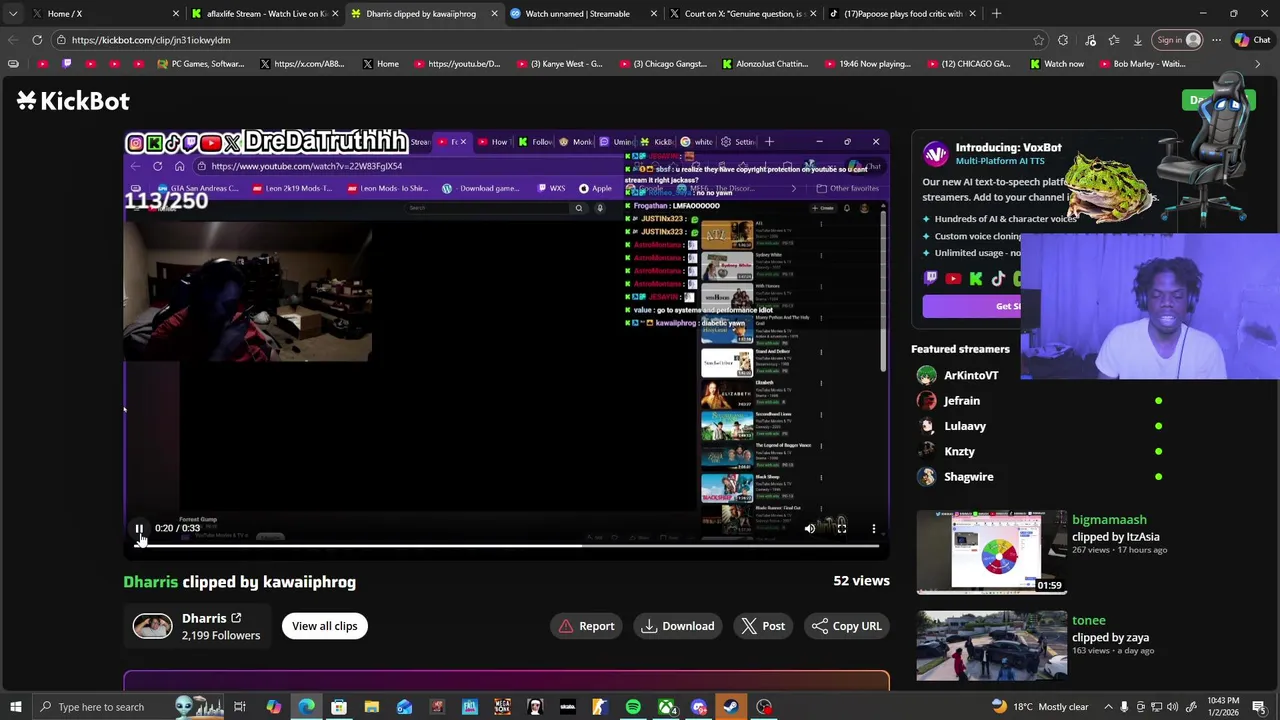The width and height of the screenshot is (1280, 720).
Task: Open Task View on the taskbar
Action: 240,707
